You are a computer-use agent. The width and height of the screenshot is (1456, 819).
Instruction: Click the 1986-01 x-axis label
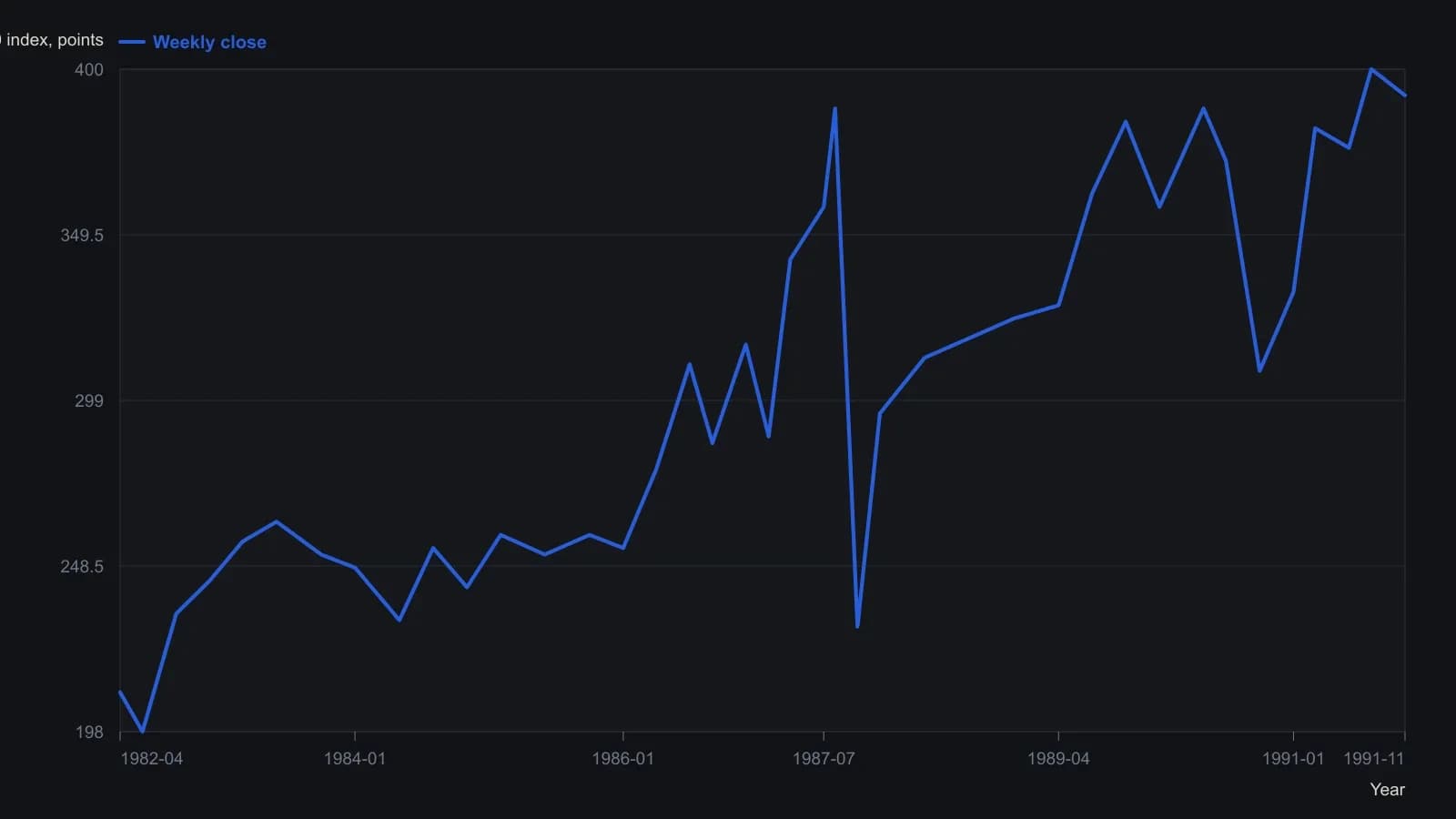coord(623,759)
